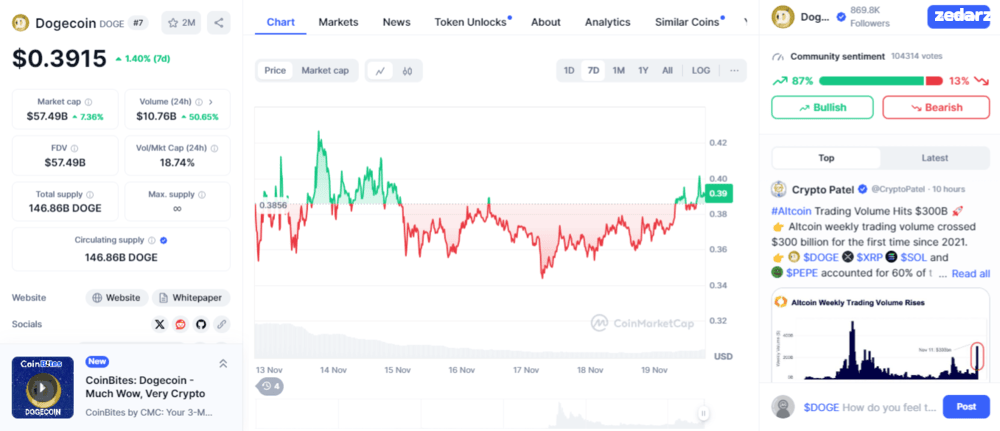Vote Bullish on community sentiment
Screen dimensions: 1000x431
822,108
